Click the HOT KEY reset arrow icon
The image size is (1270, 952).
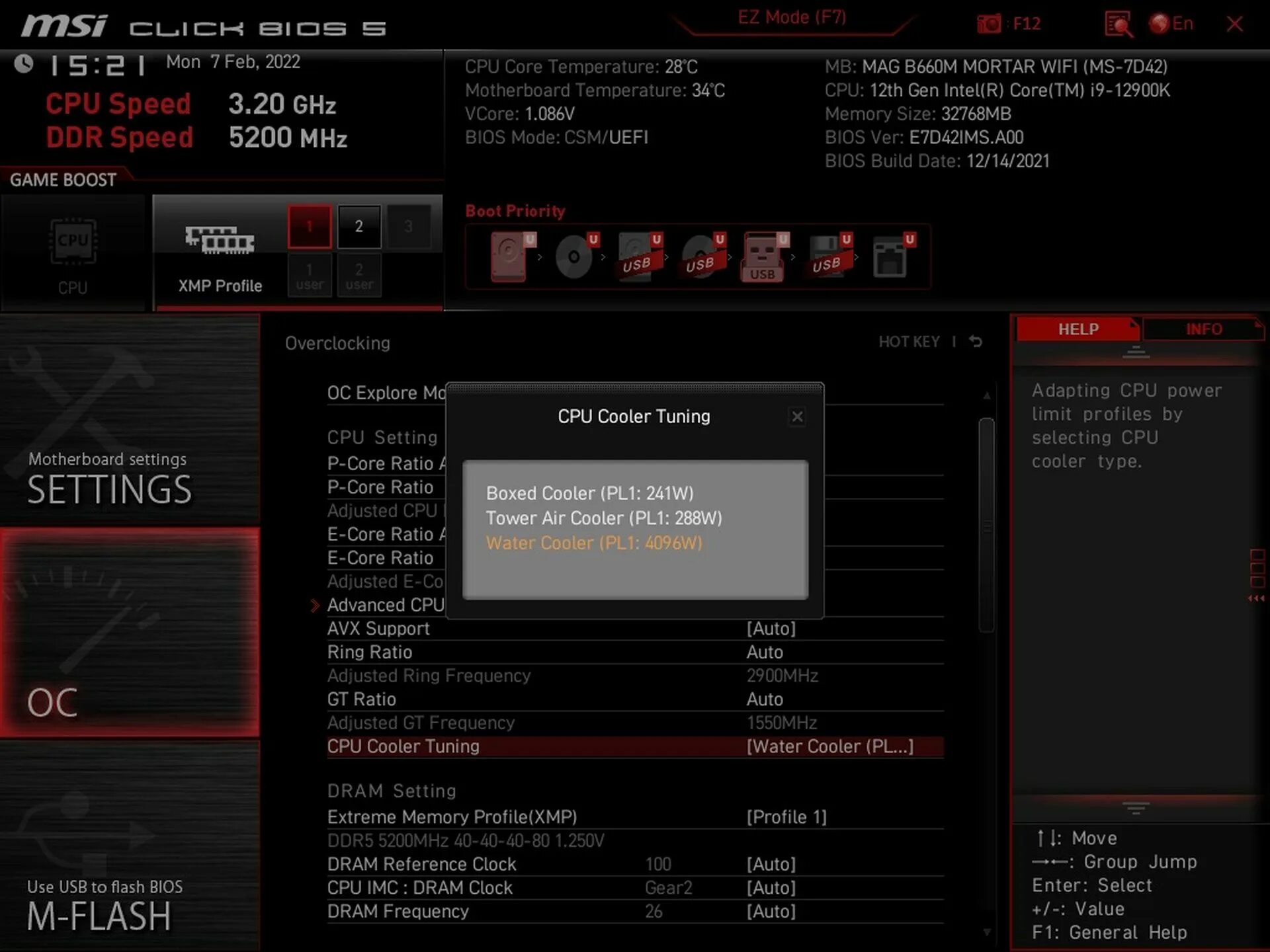[976, 342]
